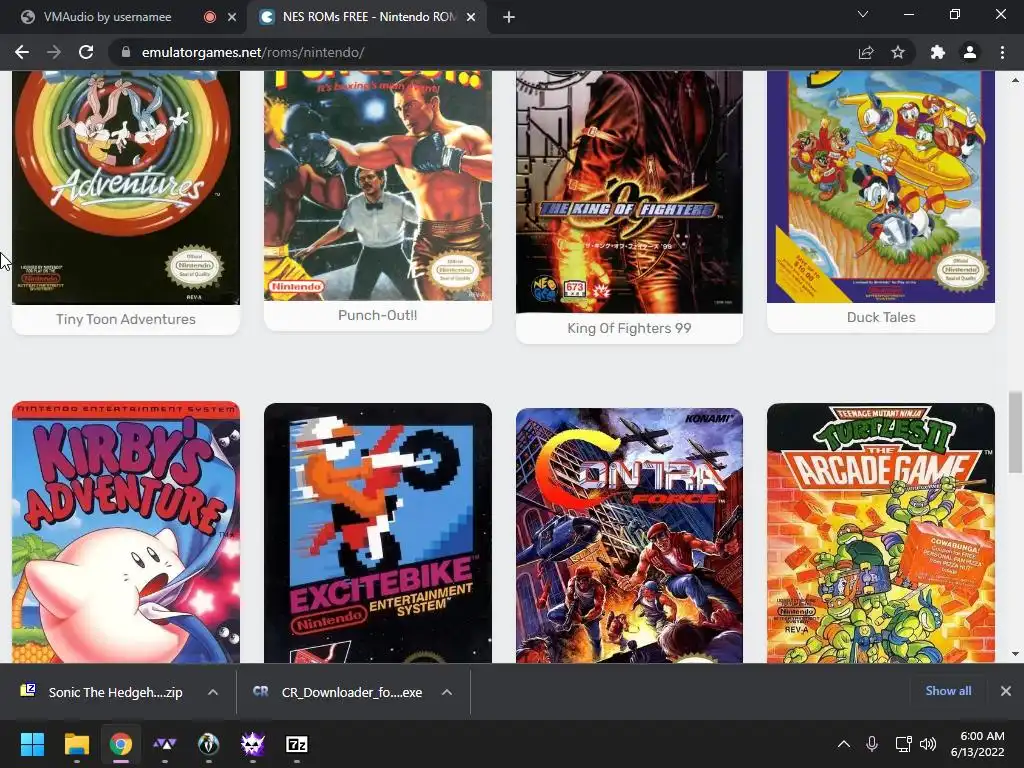Bookmark this page with the star
This screenshot has width=1024, height=768.
(x=898, y=52)
